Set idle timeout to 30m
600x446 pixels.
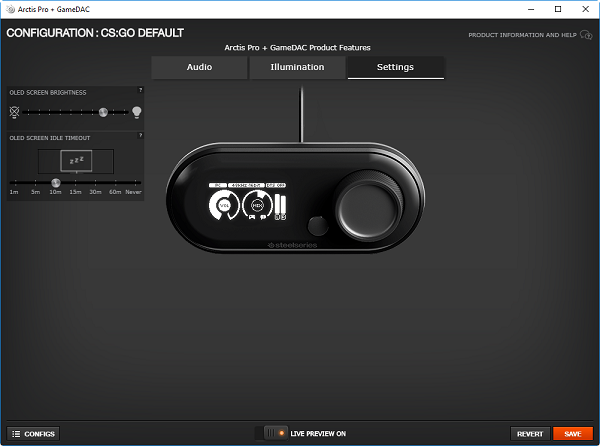[95, 192]
